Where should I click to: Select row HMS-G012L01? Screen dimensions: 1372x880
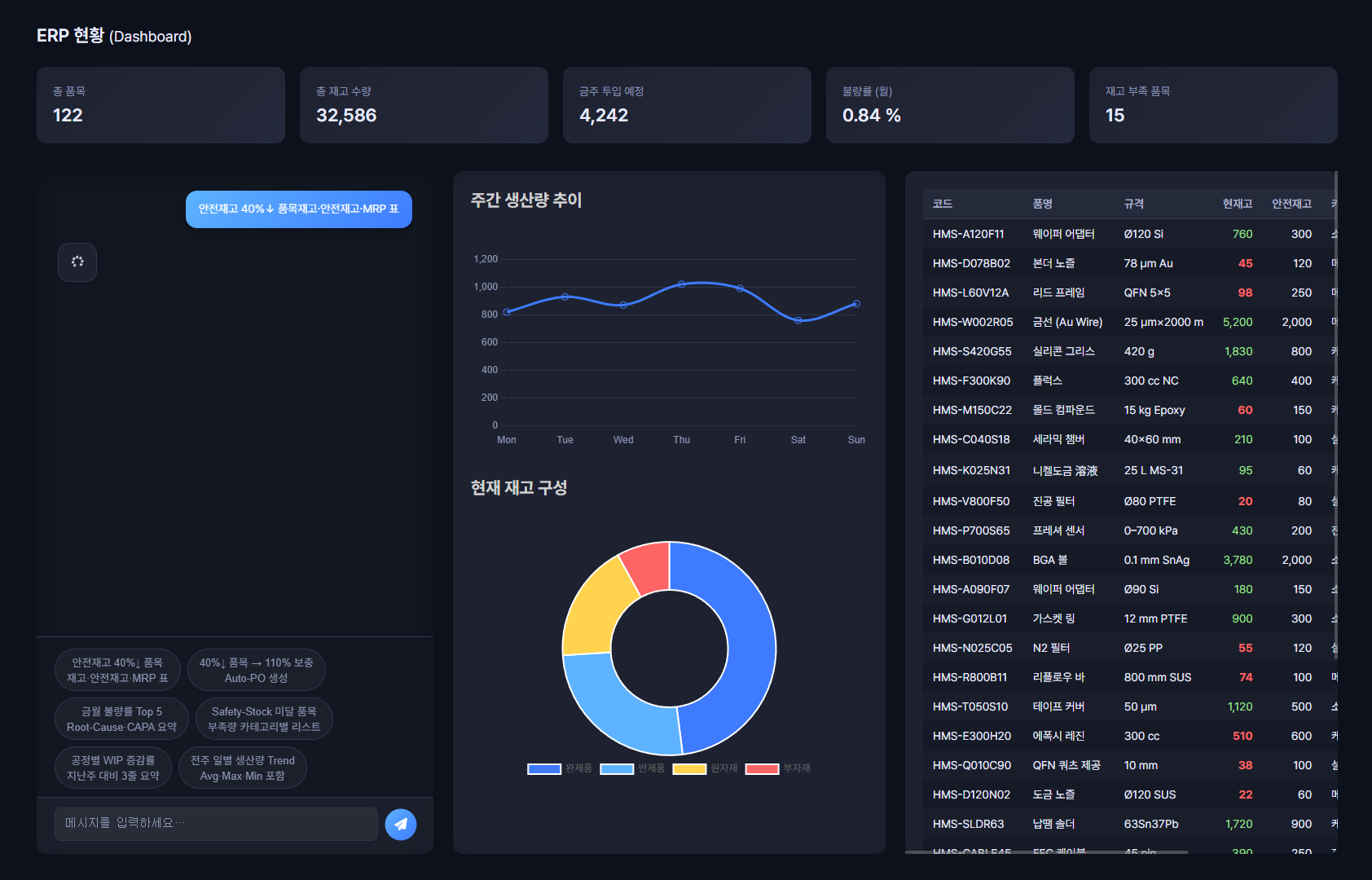(x=1129, y=618)
